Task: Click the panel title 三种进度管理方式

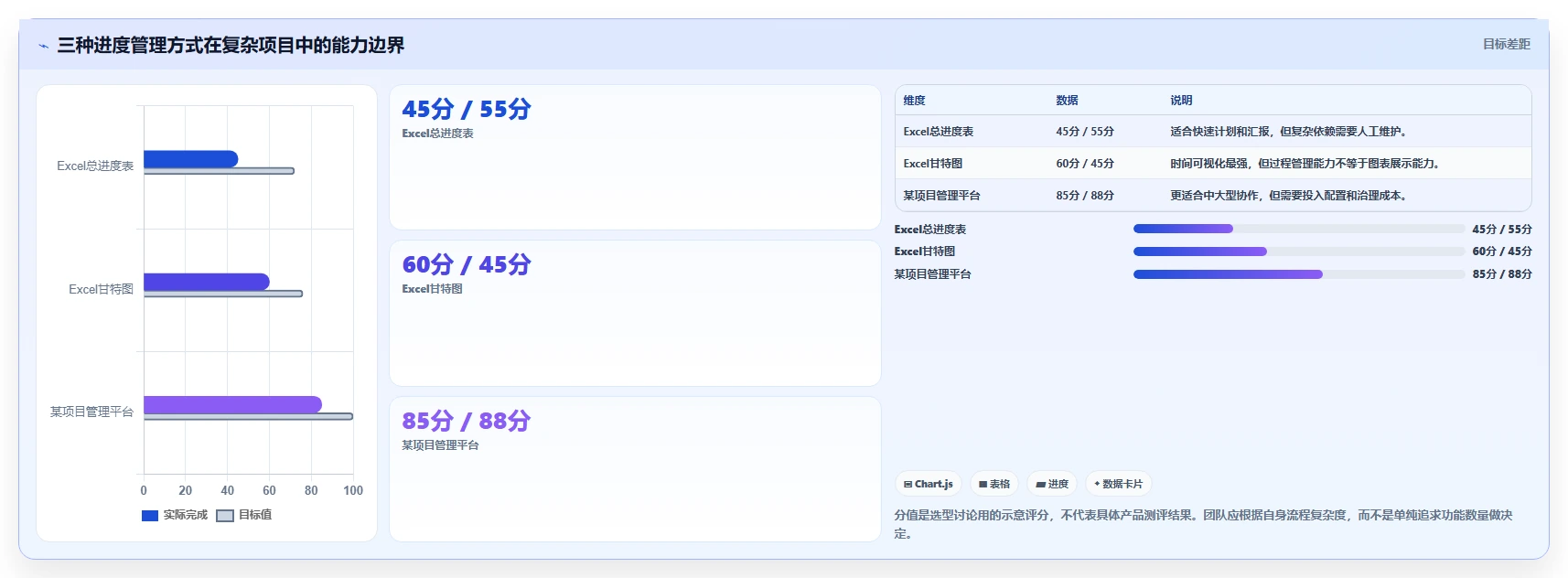Action: pyautogui.click(x=231, y=45)
